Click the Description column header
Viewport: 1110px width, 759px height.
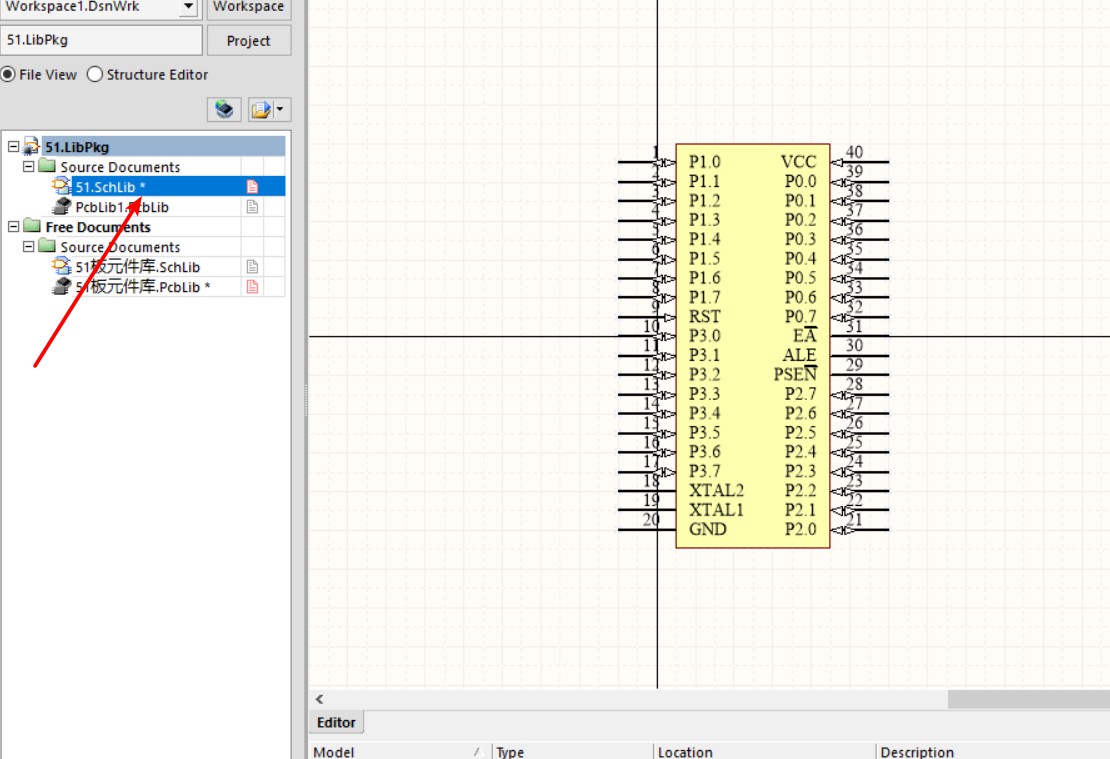click(x=993, y=751)
